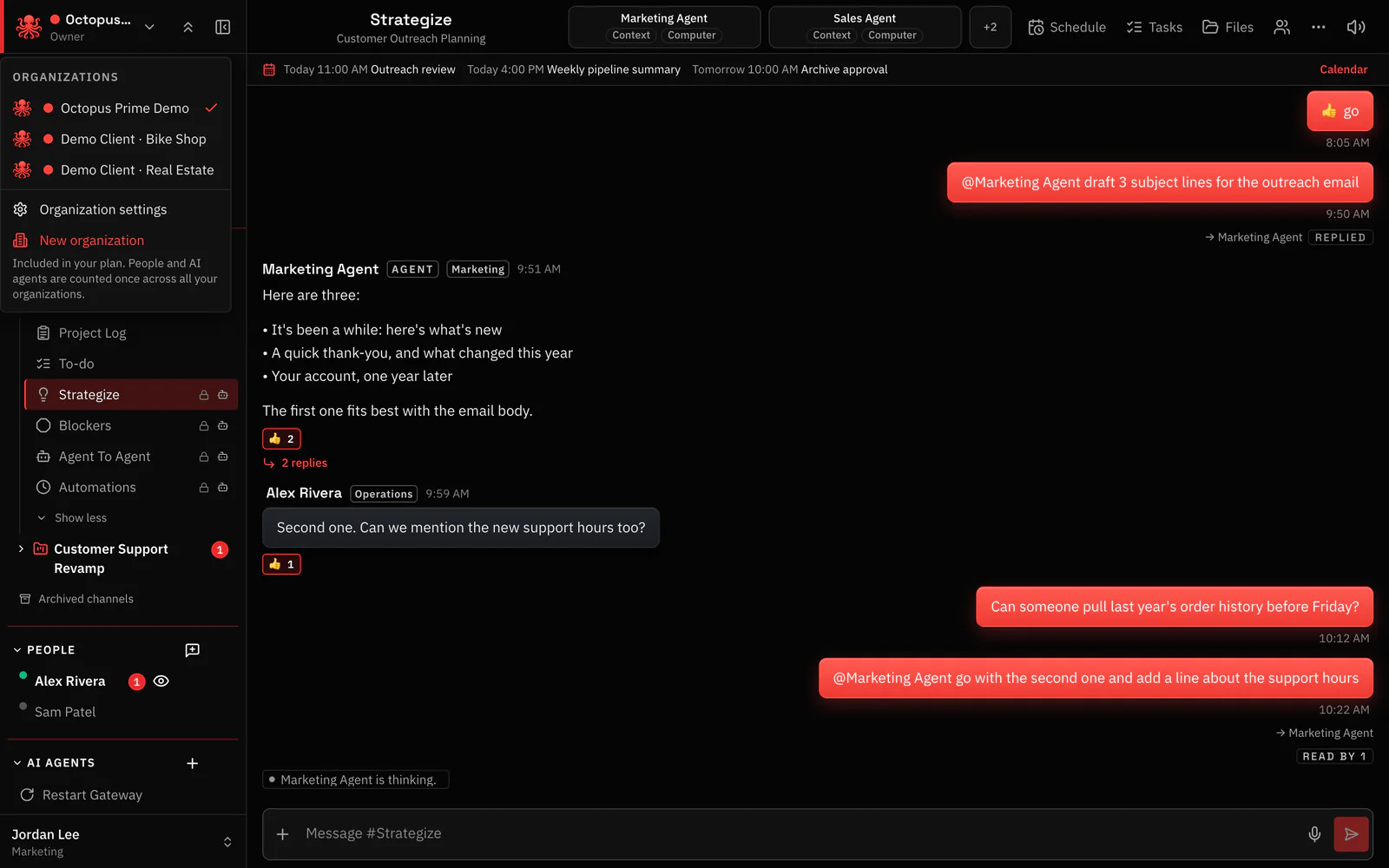The width and height of the screenshot is (1389, 868).
Task: Click Restart Gateway
Action: 82,795
